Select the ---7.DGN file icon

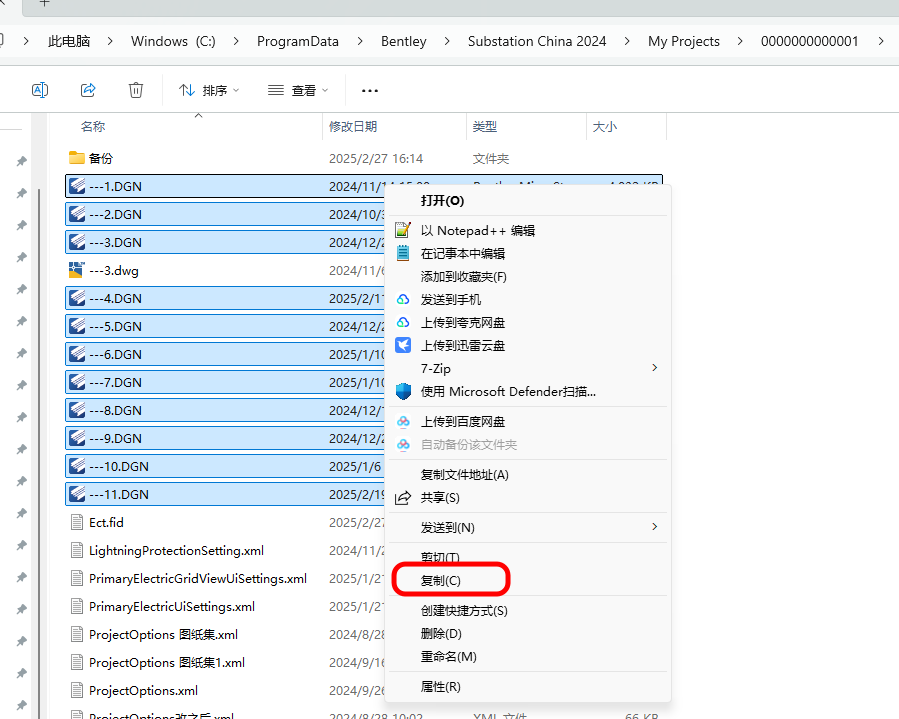coord(77,382)
